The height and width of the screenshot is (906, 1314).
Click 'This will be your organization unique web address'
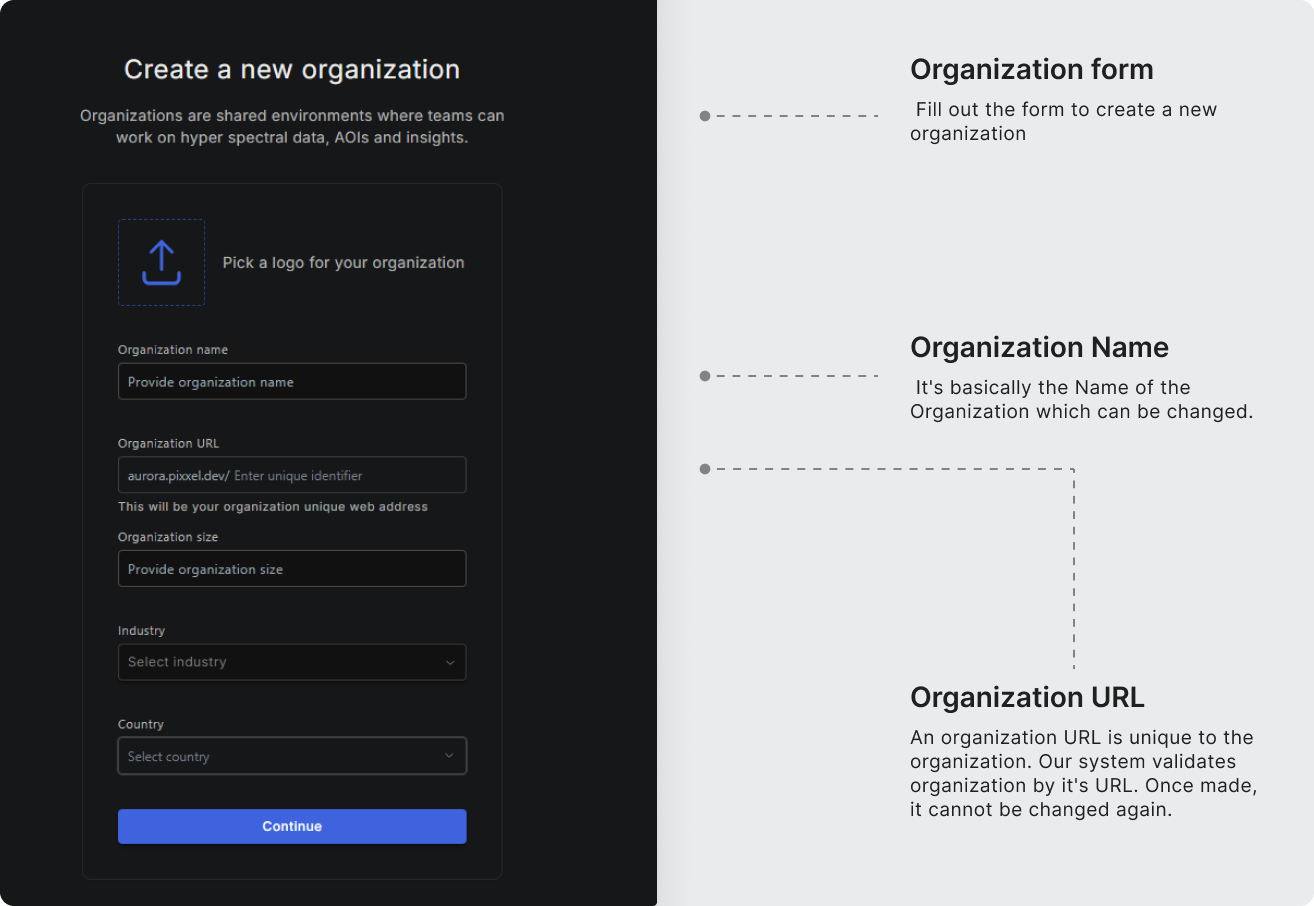click(273, 507)
